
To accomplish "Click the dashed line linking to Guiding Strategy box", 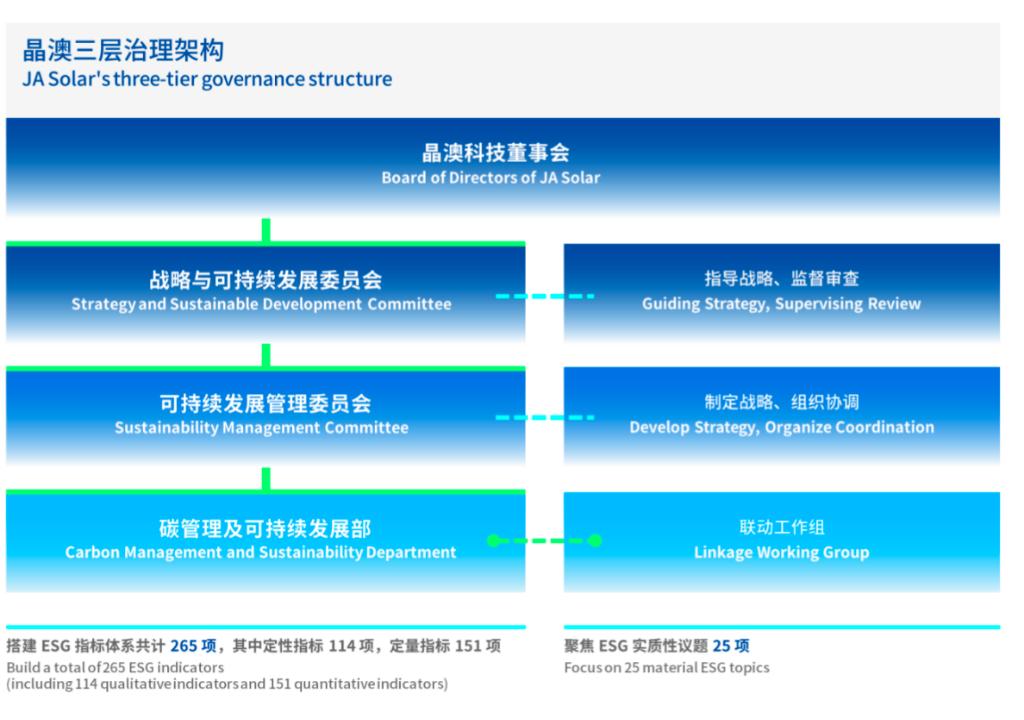I will 545,295.
